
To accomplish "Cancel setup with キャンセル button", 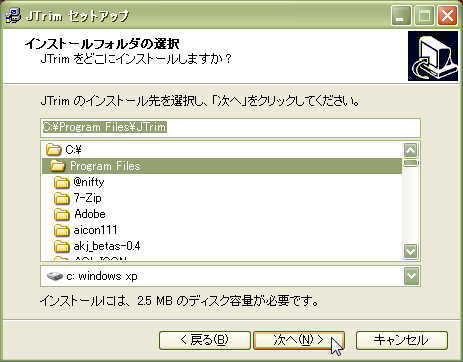I will point(402,340).
